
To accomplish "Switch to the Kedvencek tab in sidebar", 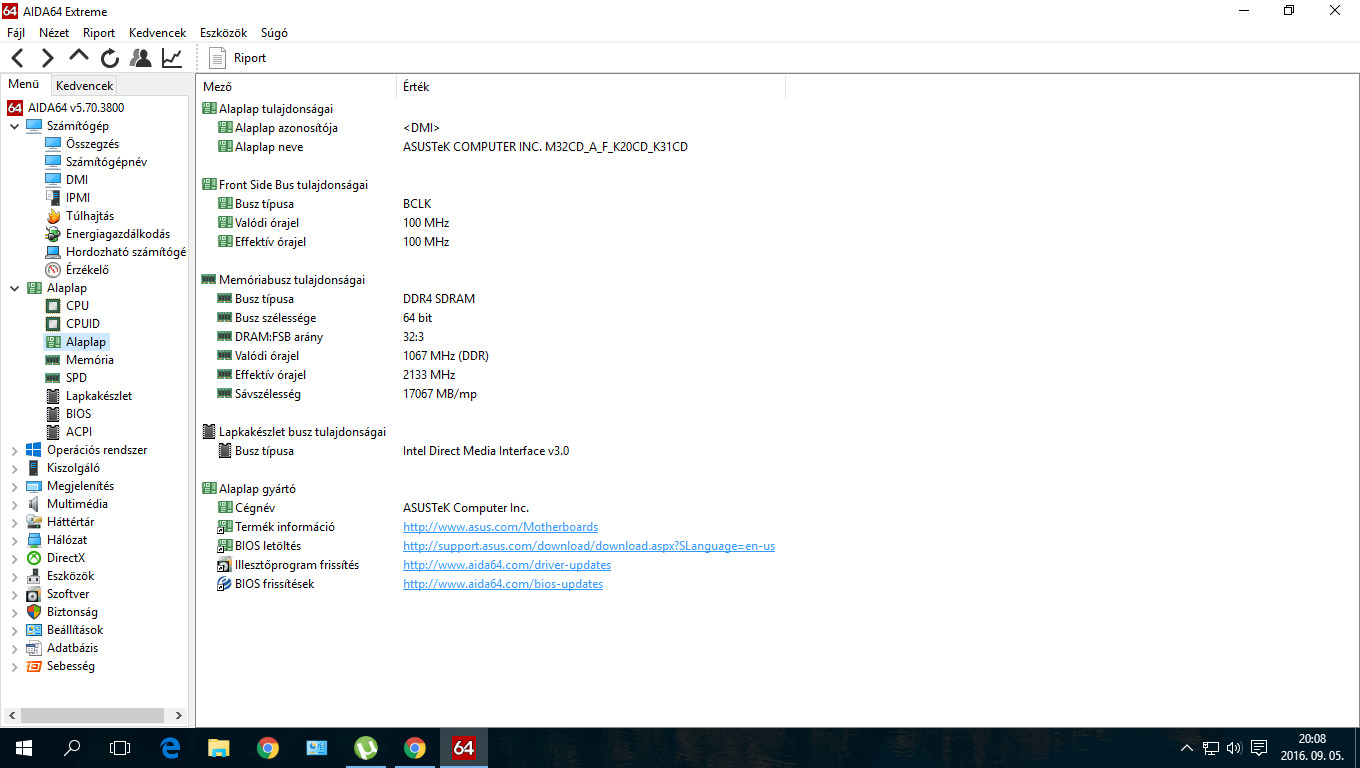I will (85, 86).
